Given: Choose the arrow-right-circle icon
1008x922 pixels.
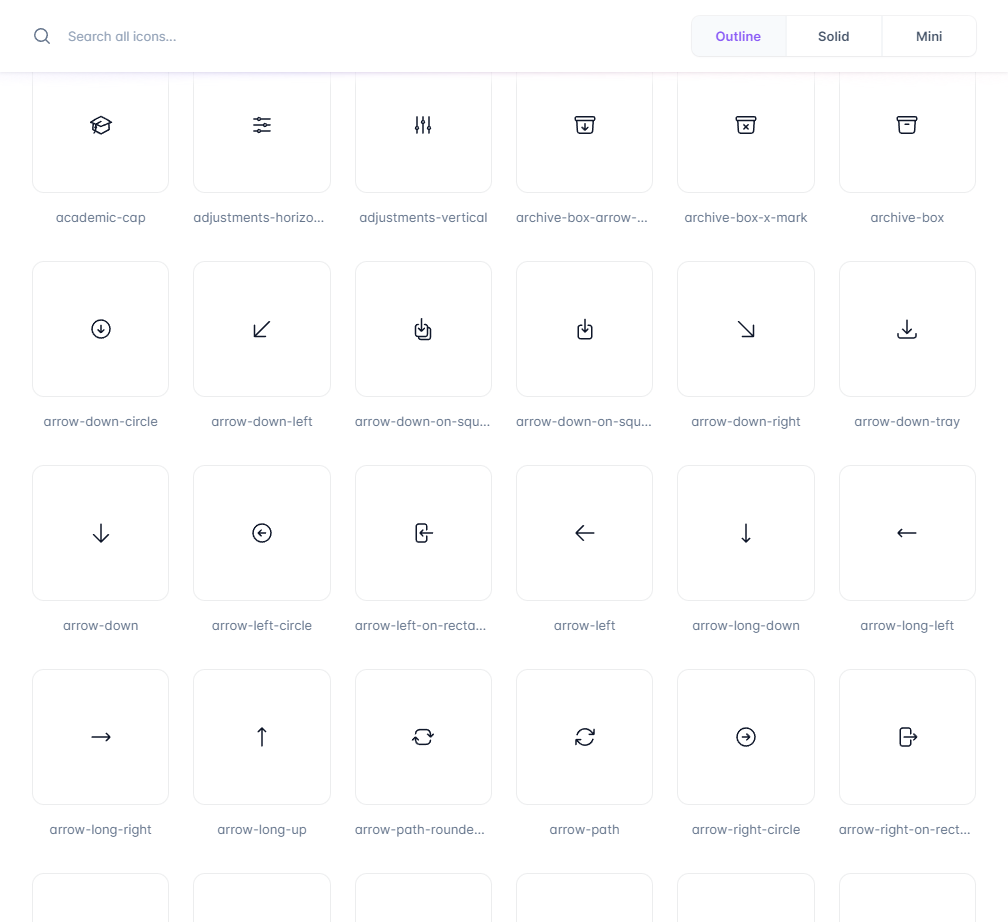Looking at the screenshot, I should tap(745, 737).
